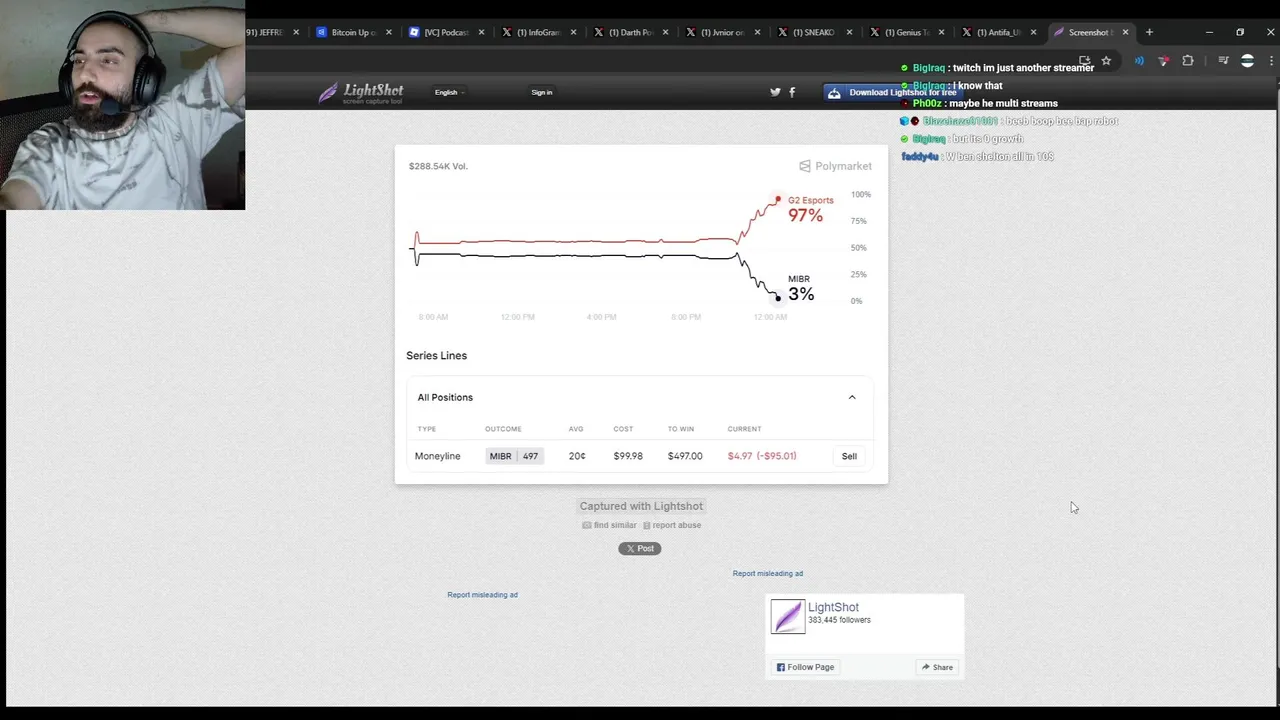Click the Polymarket logo in the screenshot
The width and height of the screenshot is (1280, 720).
[x=835, y=166]
